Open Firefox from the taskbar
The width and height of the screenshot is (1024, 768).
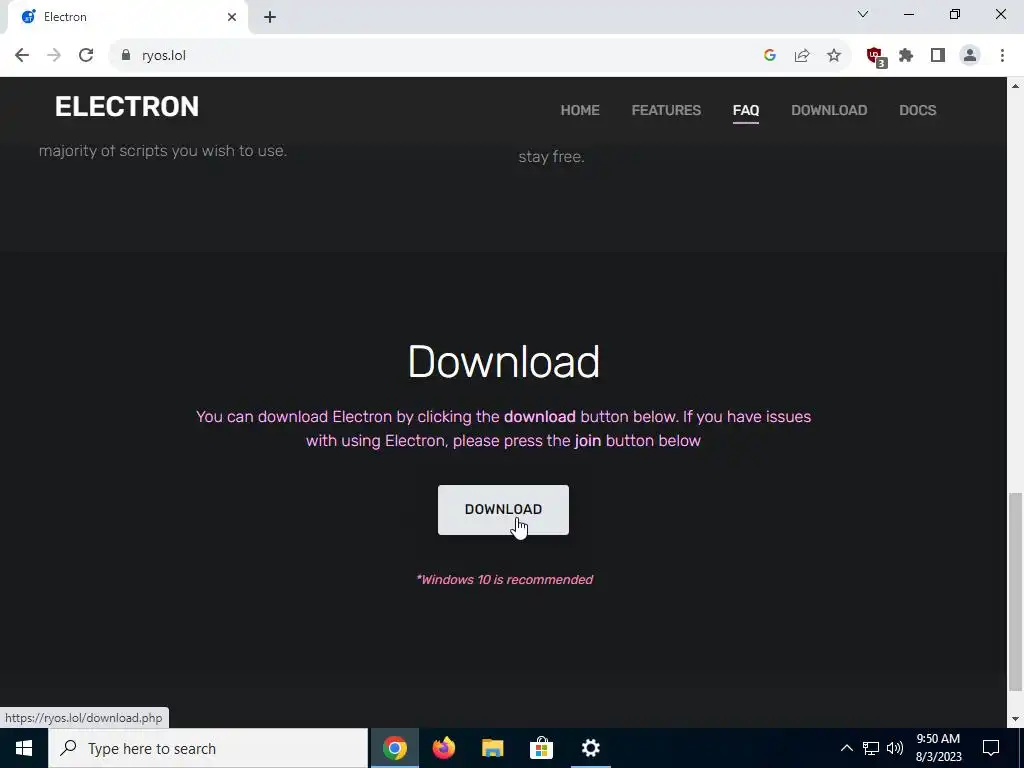[443, 748]
